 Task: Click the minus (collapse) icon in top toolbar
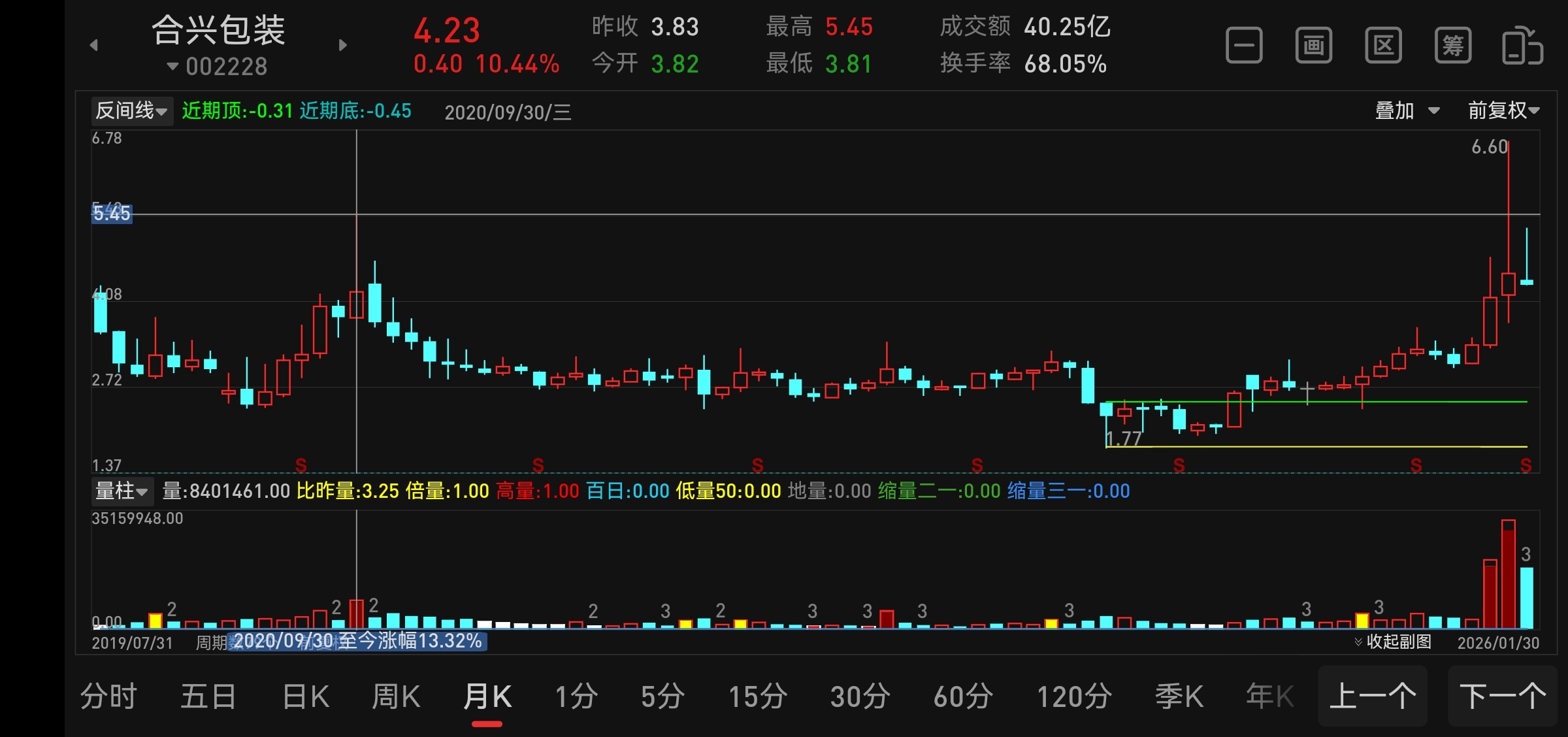pyautogui.click(x=1244, y=46)
